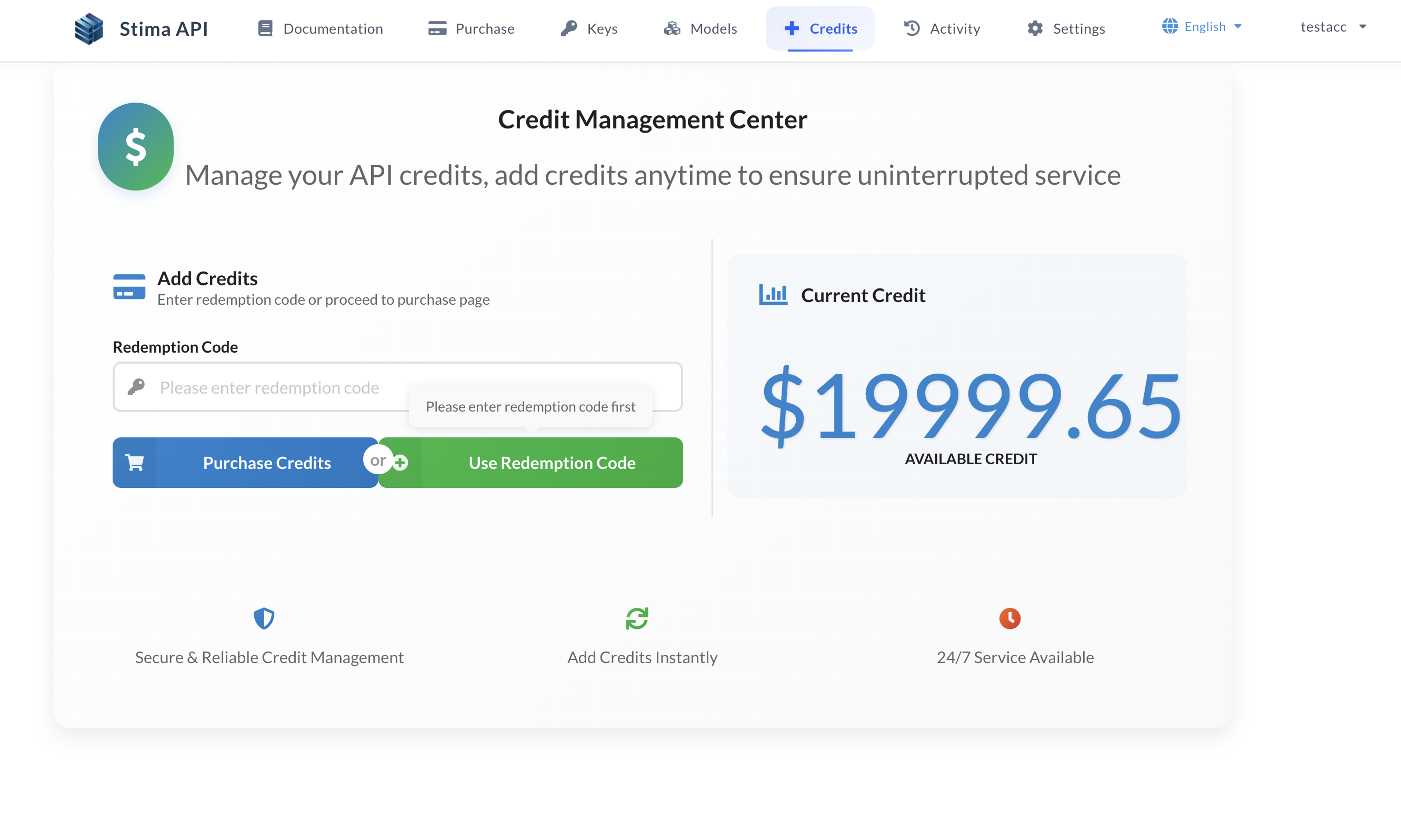Expand the testacc account menu
The width and height of the screenshot is (1401, 840).
point(1333,27)
